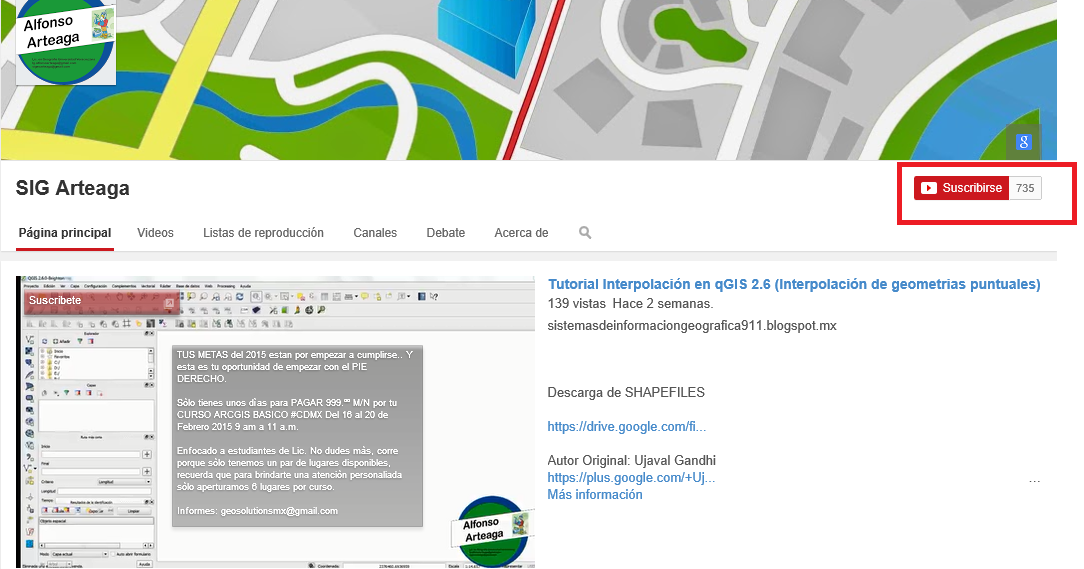Viewport: 1084px width, 569px height.
Task: Click the SIG Arteaga channel name
Action: point(73,188)
